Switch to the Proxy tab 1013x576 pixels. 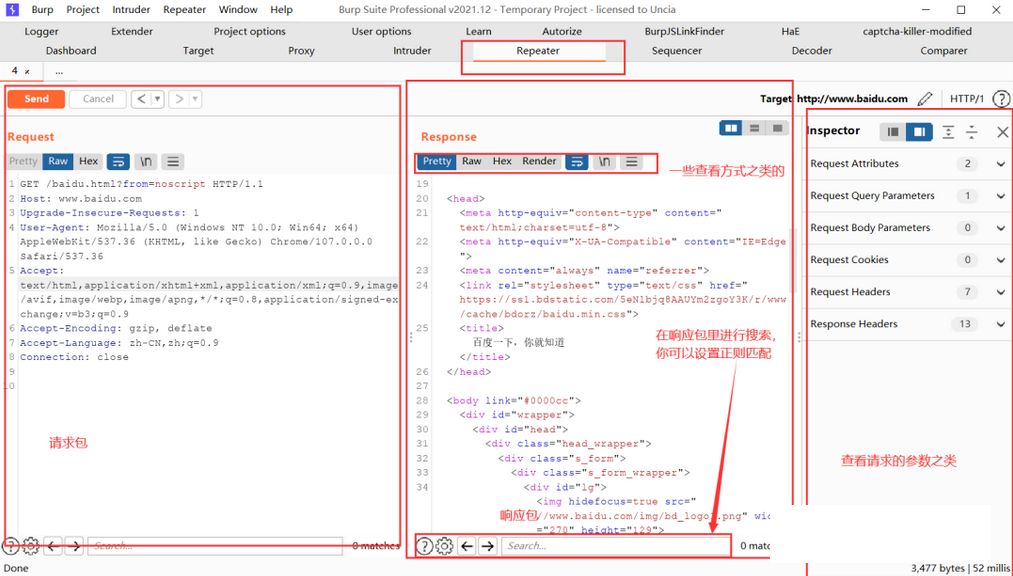301,50
